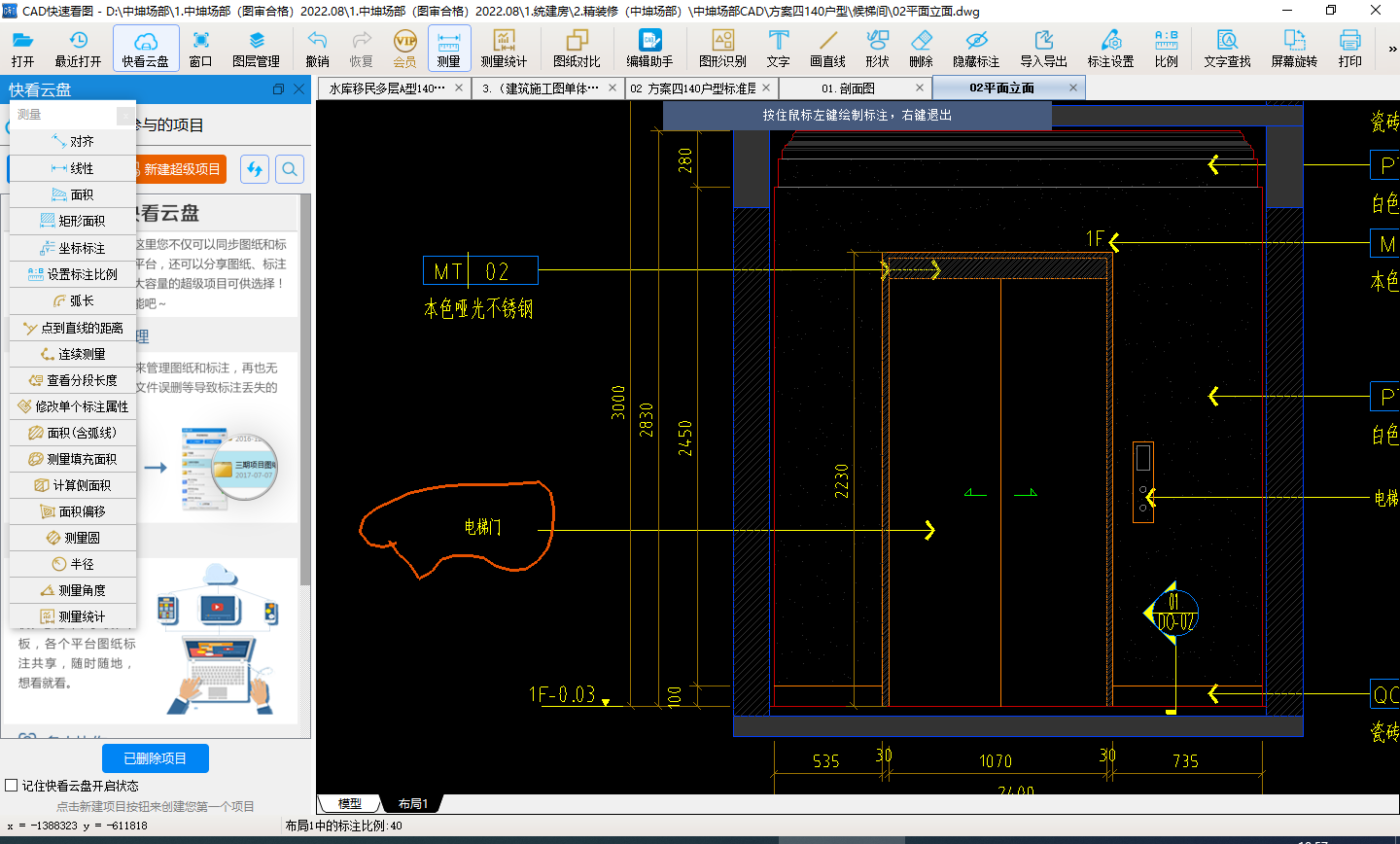Choose 测量圆 circle measurement
The height and width of the screenshot is (844, 1400).
[73, 538]
